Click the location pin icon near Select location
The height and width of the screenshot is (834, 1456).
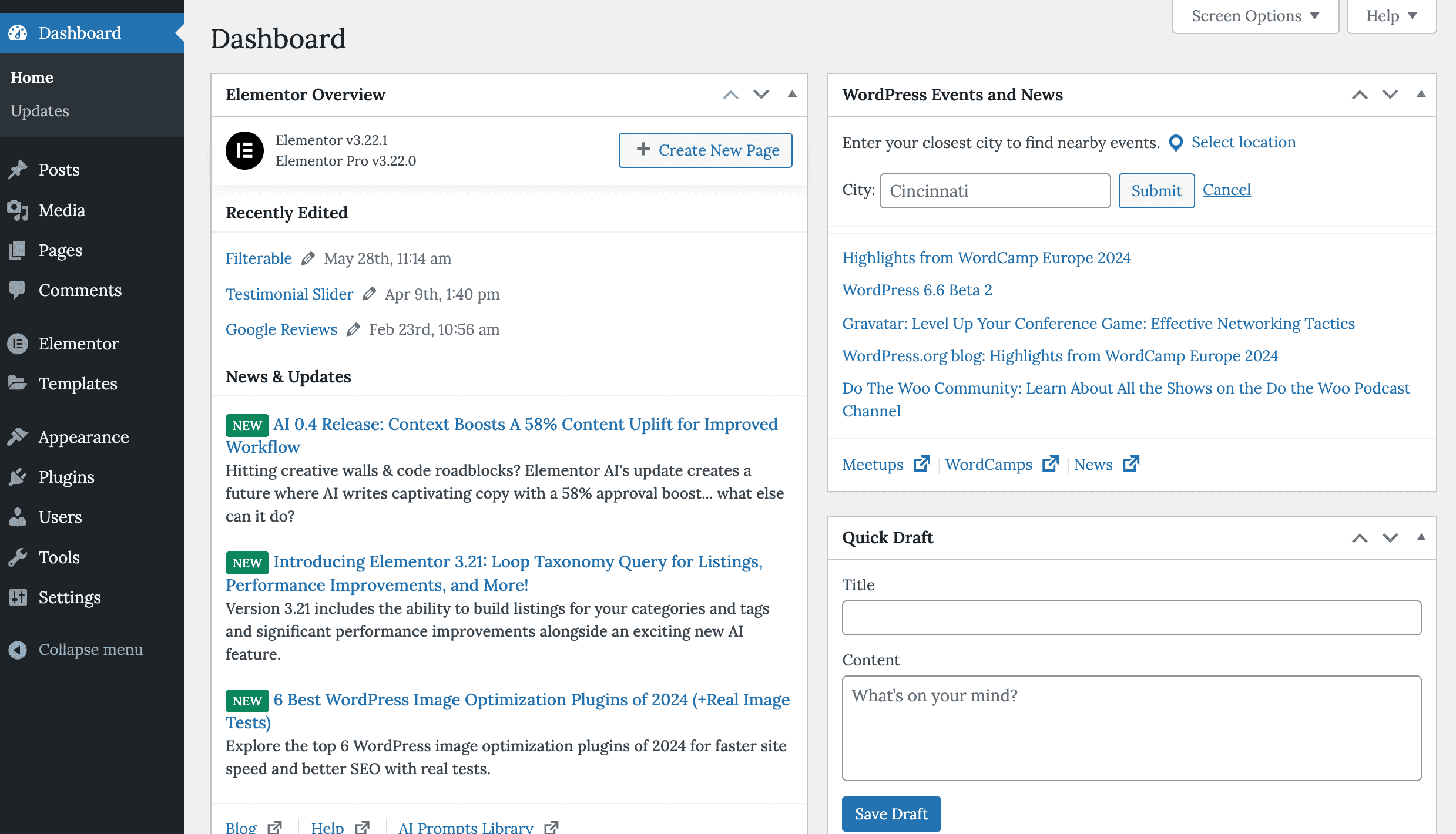pos(1176,143)
